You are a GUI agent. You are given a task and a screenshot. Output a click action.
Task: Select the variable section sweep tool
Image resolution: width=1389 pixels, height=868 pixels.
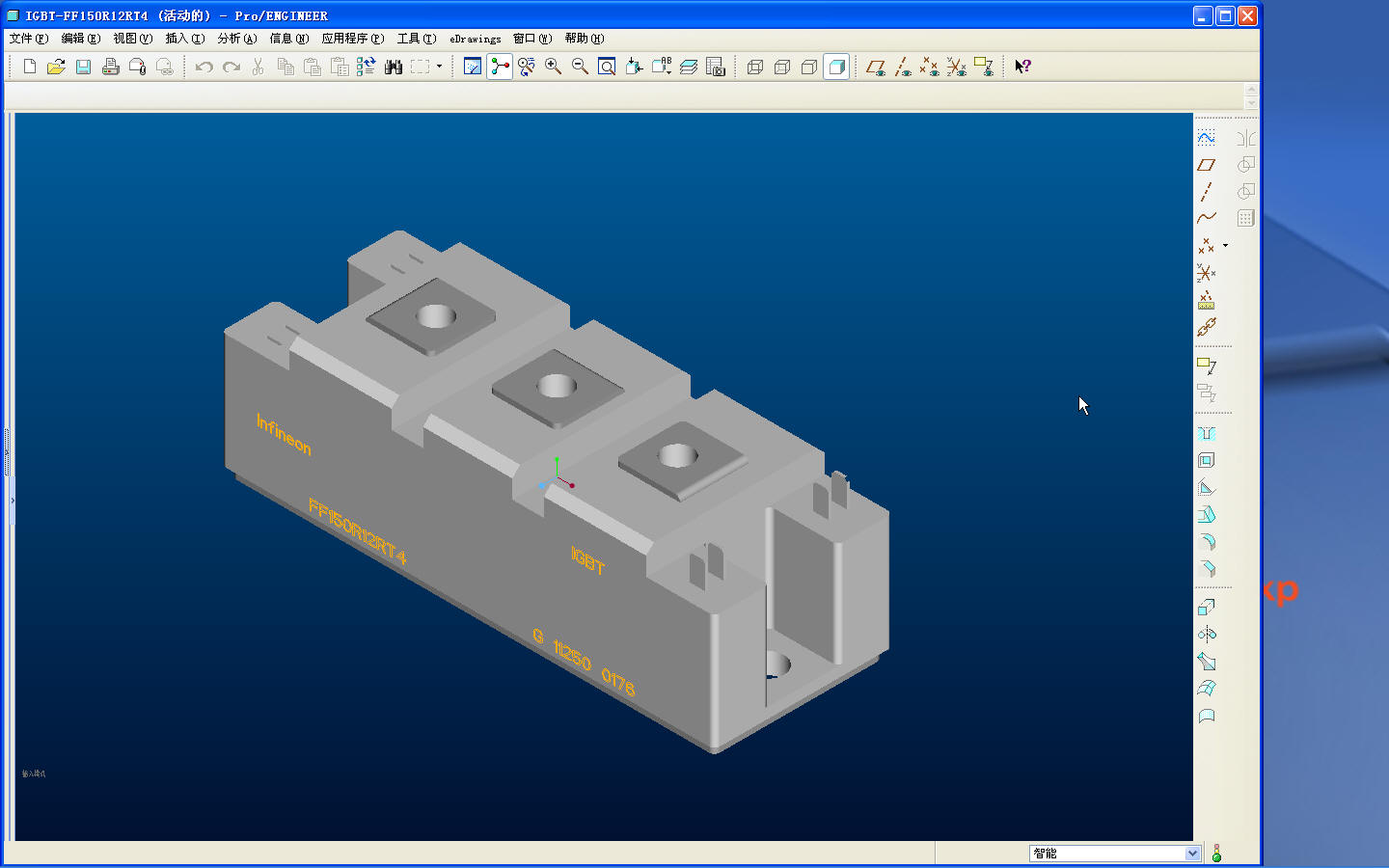[1206, 662]
